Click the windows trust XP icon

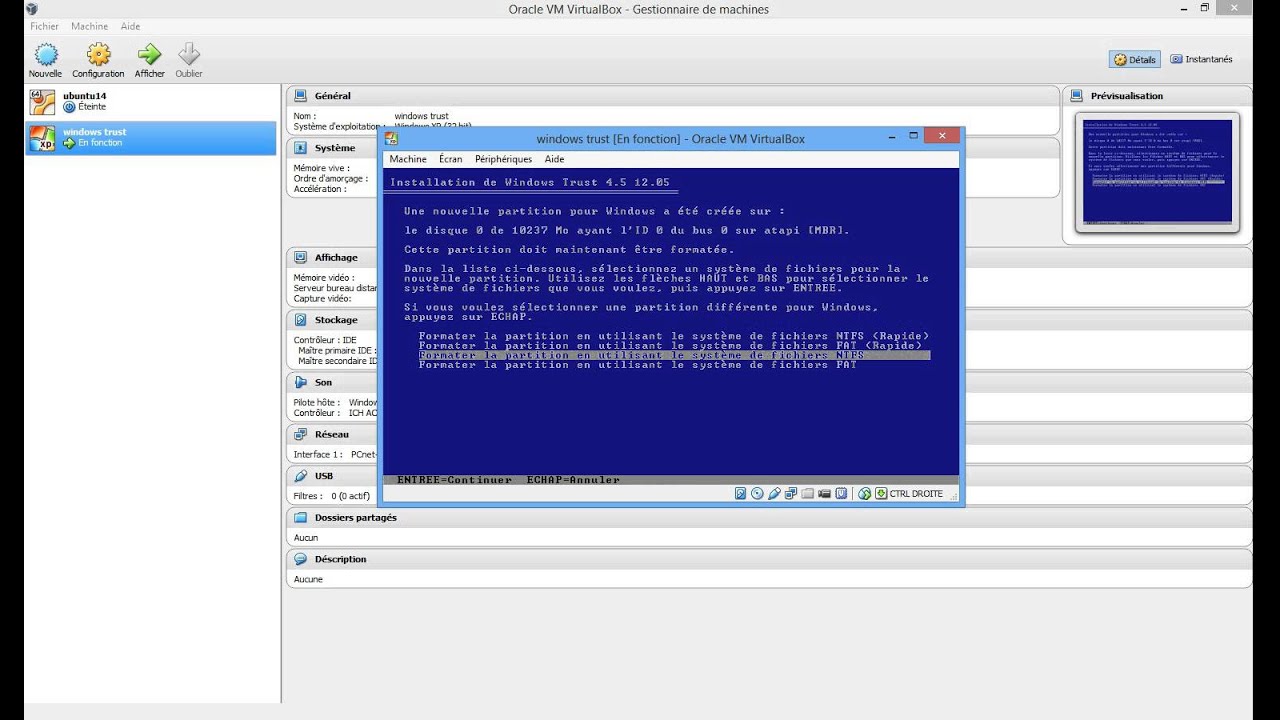42,138
